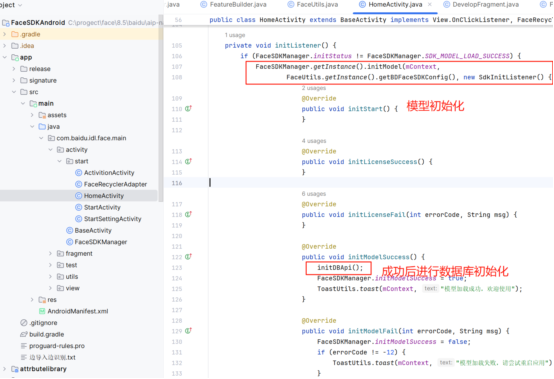Open AndroidManifest.xml in project tree
This screenshot has width=554, height=379.
point(78,311)
